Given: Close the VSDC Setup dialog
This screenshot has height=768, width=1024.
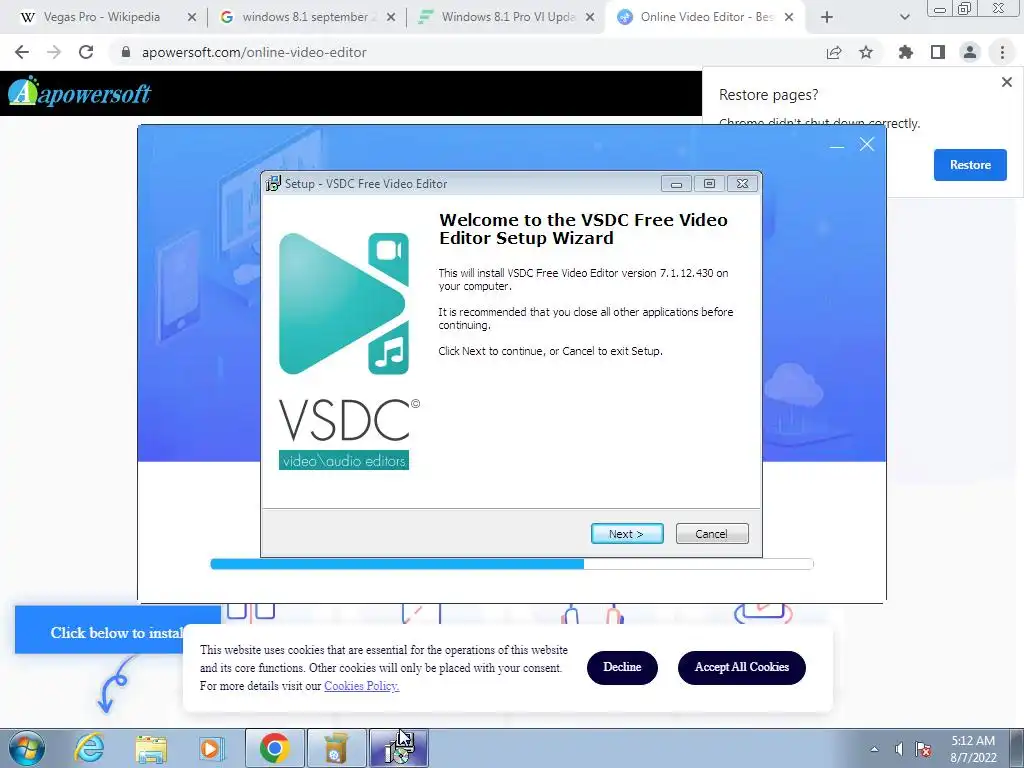Looking at the screenshot, I should pyautogui.click(x=743, y=184).
